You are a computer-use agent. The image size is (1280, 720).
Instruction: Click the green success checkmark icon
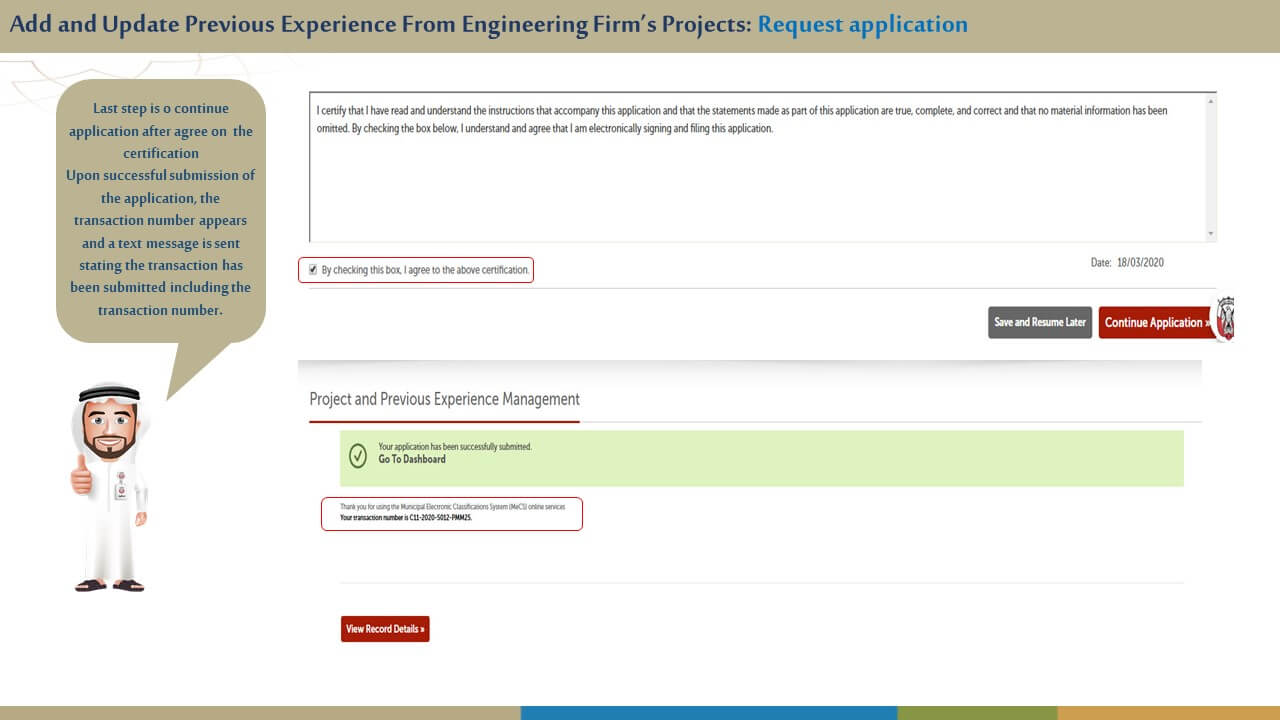coord(358,456)
